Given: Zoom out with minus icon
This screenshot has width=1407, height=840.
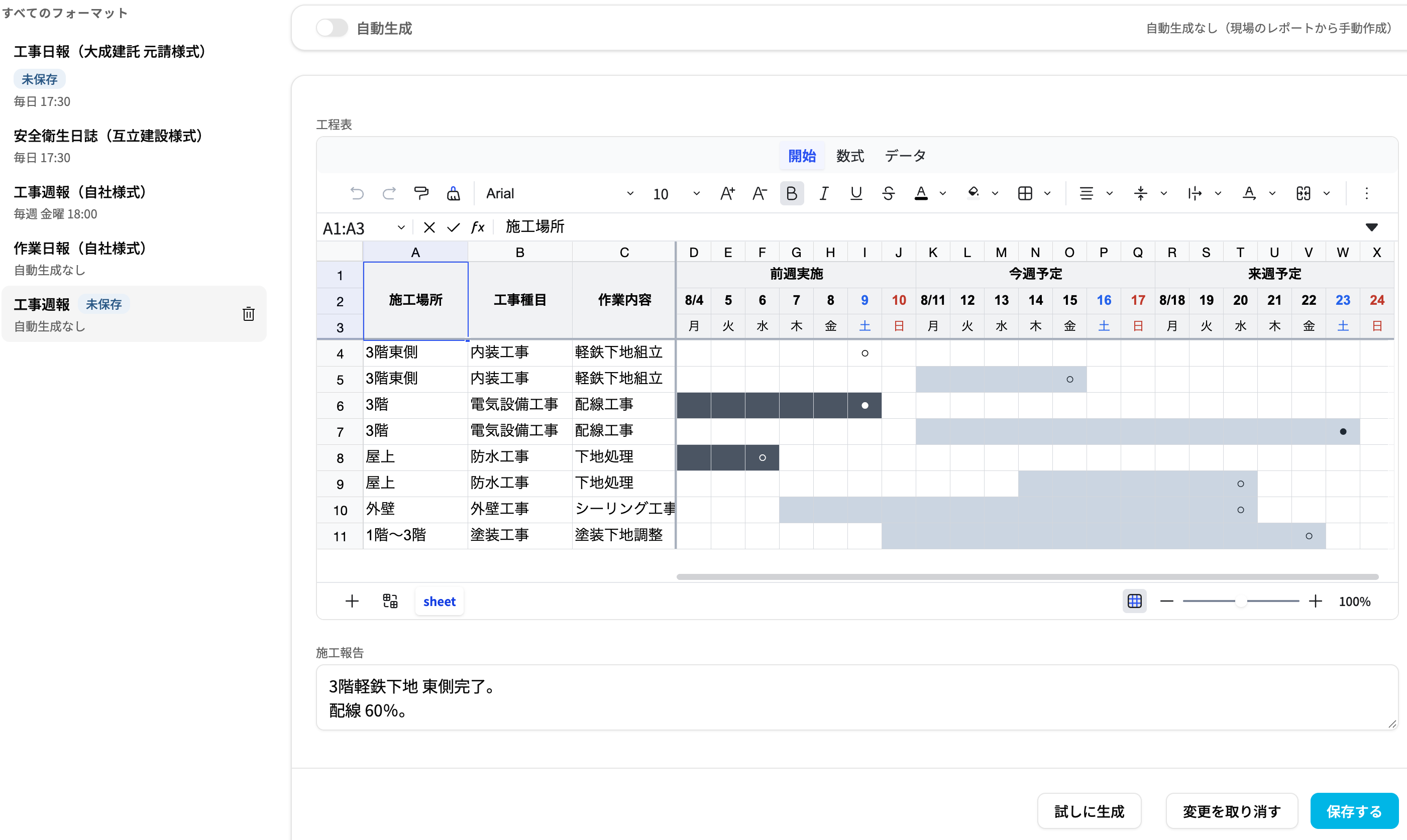Looking at the screenshot, I should click(x=1167, y=601).
